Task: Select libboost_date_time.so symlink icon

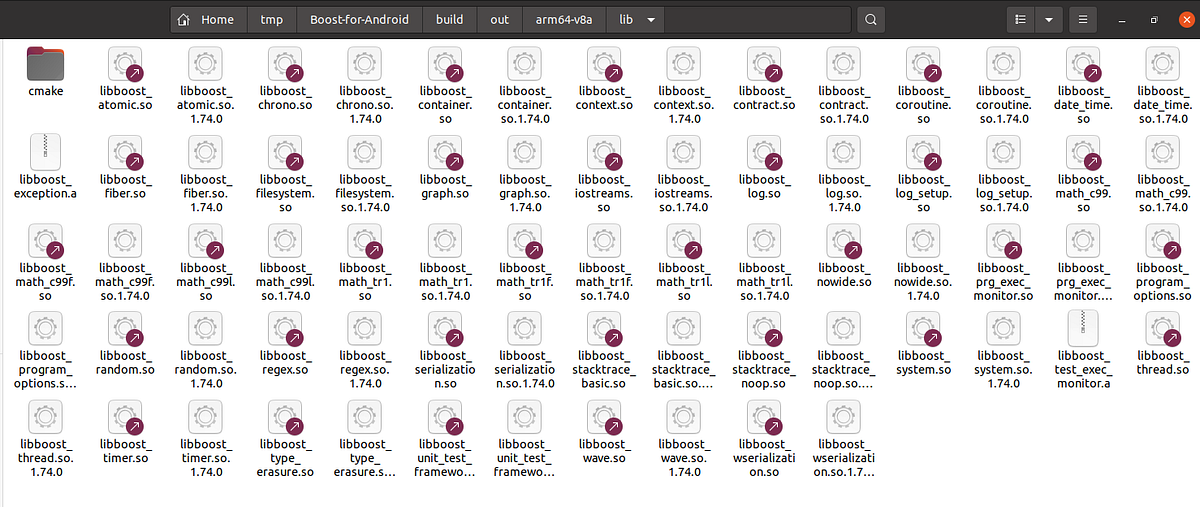Action: pos(1084,64)
